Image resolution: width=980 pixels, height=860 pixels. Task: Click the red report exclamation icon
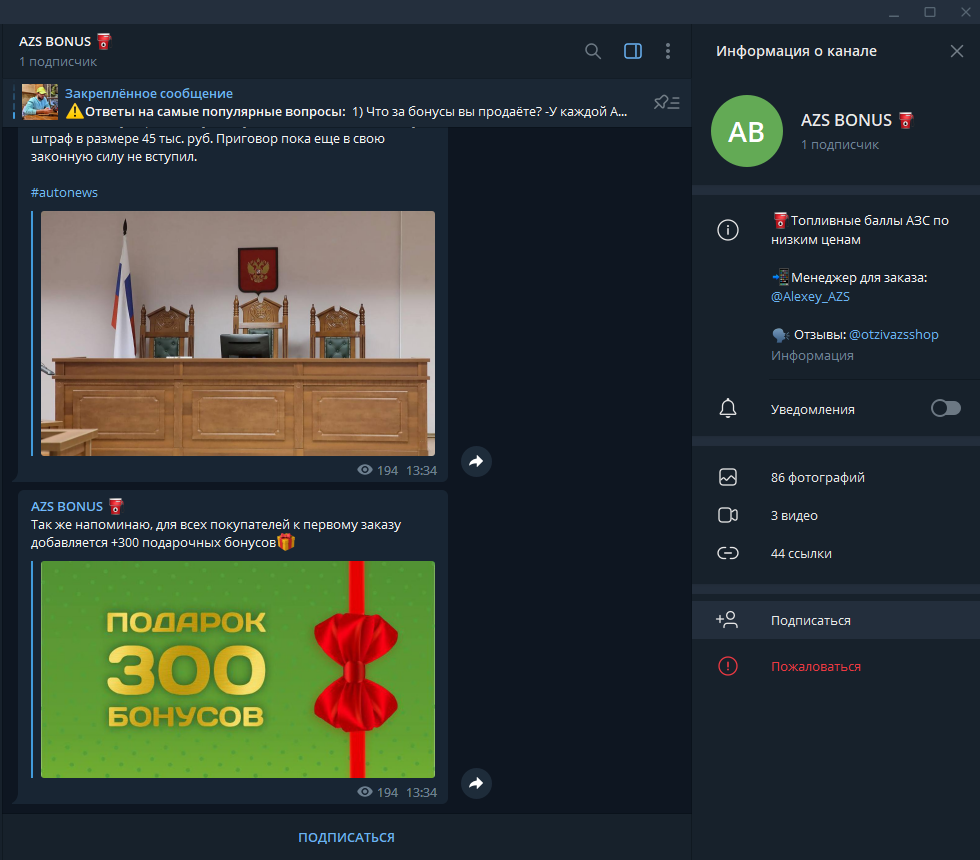pos(728,666)
